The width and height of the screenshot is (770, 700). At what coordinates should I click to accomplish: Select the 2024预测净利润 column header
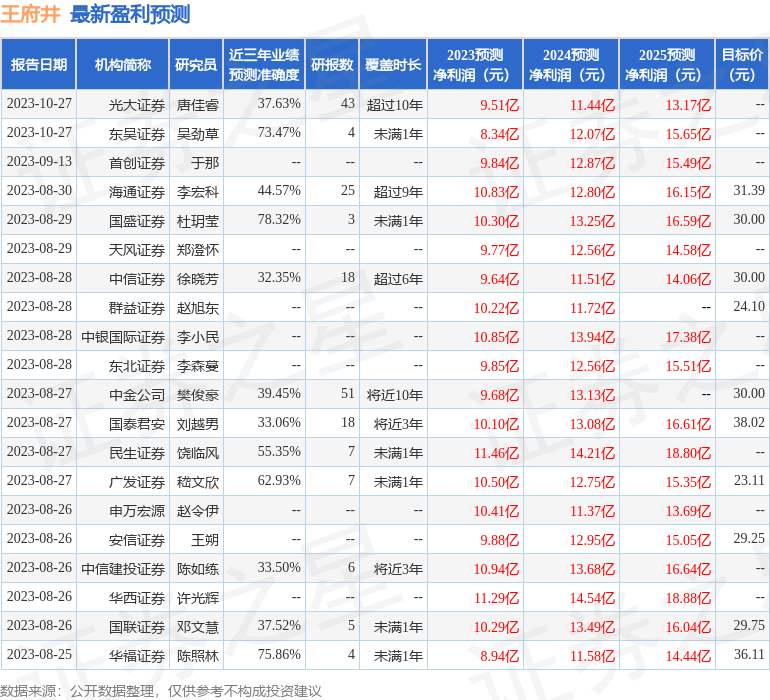point(571,64)
